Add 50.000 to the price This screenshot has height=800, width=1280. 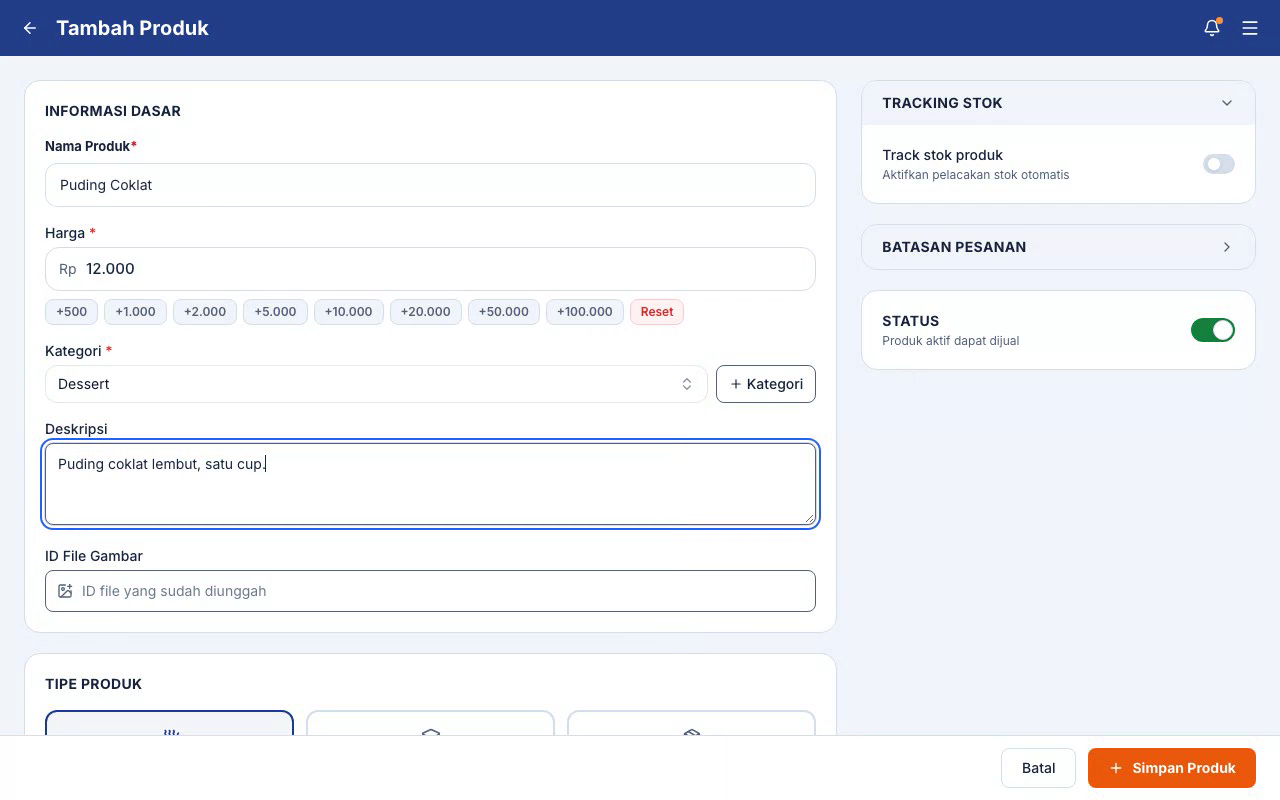(x=504, y=312)
